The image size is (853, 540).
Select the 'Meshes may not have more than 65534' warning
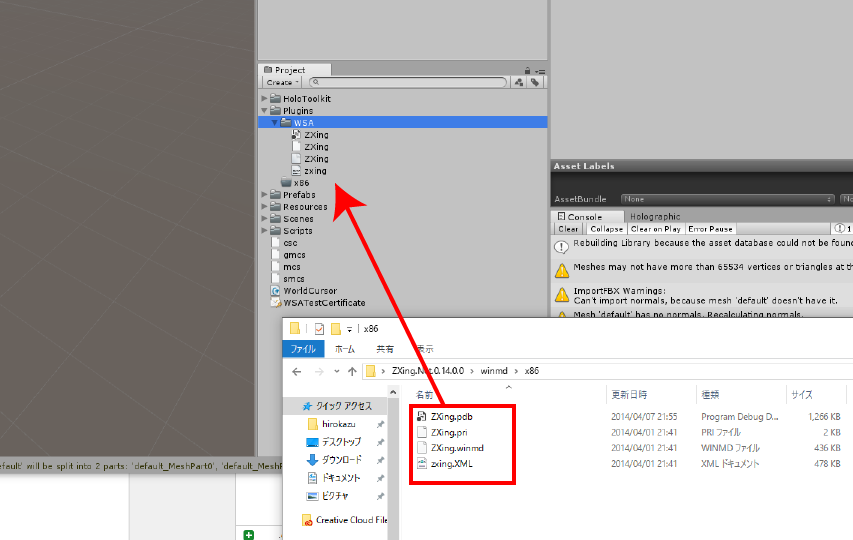coord(702,269)
